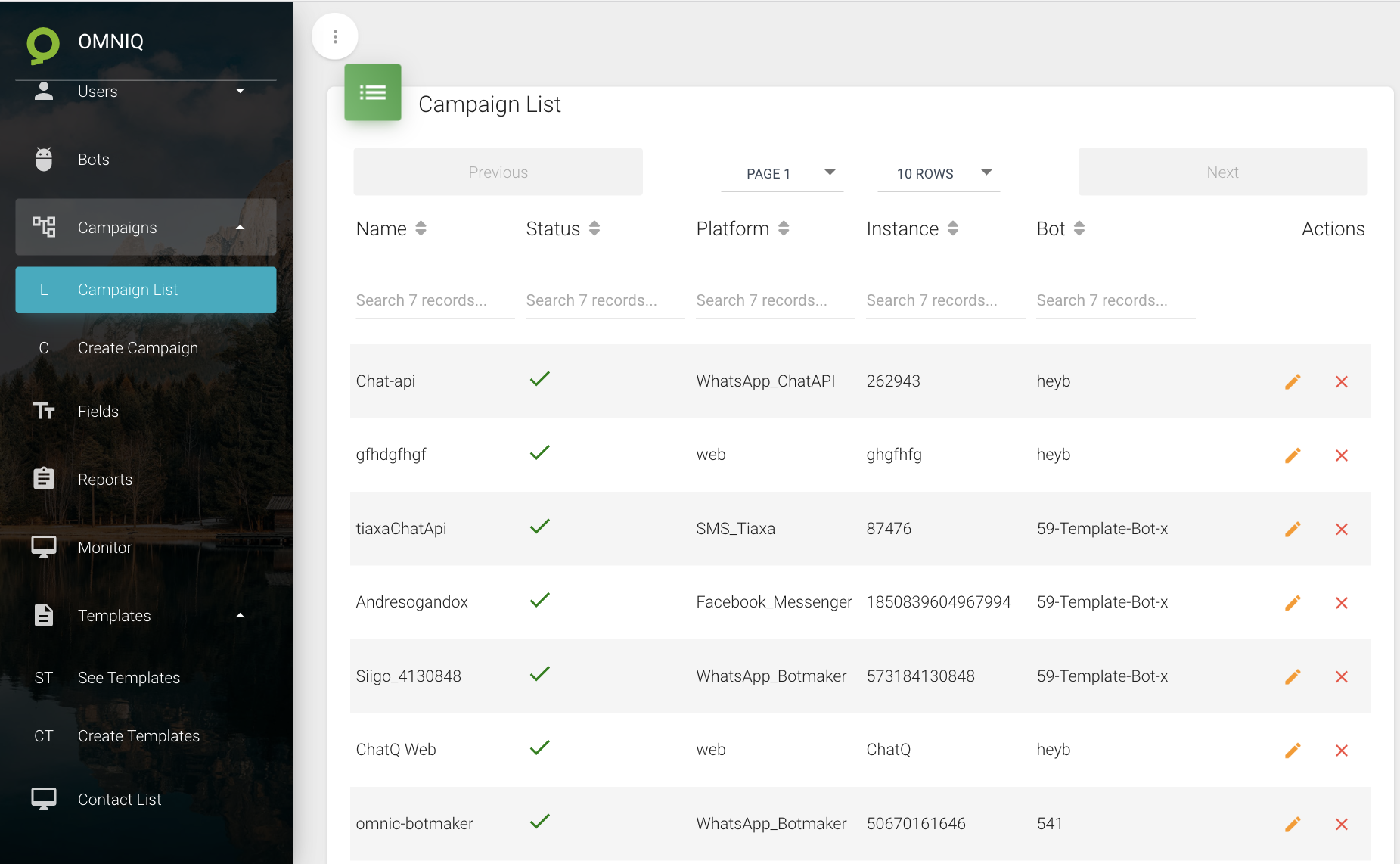Image resolution: width=1400 pixels, height=864 pixels.
Task: Click the Instance column search field
Action: 945,300
